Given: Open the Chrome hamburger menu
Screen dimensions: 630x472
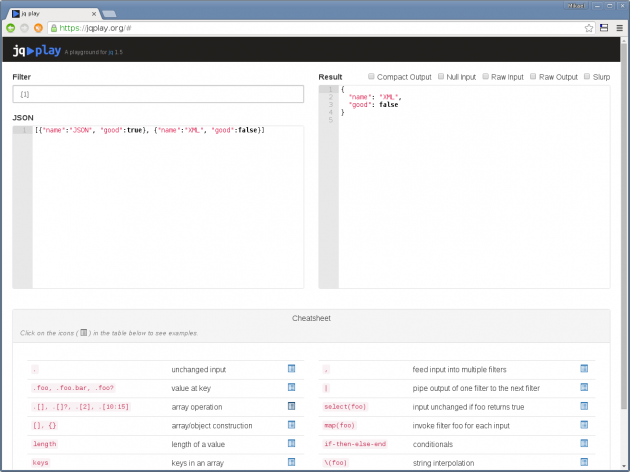Looking at the screenshot, I should (620, 28).
